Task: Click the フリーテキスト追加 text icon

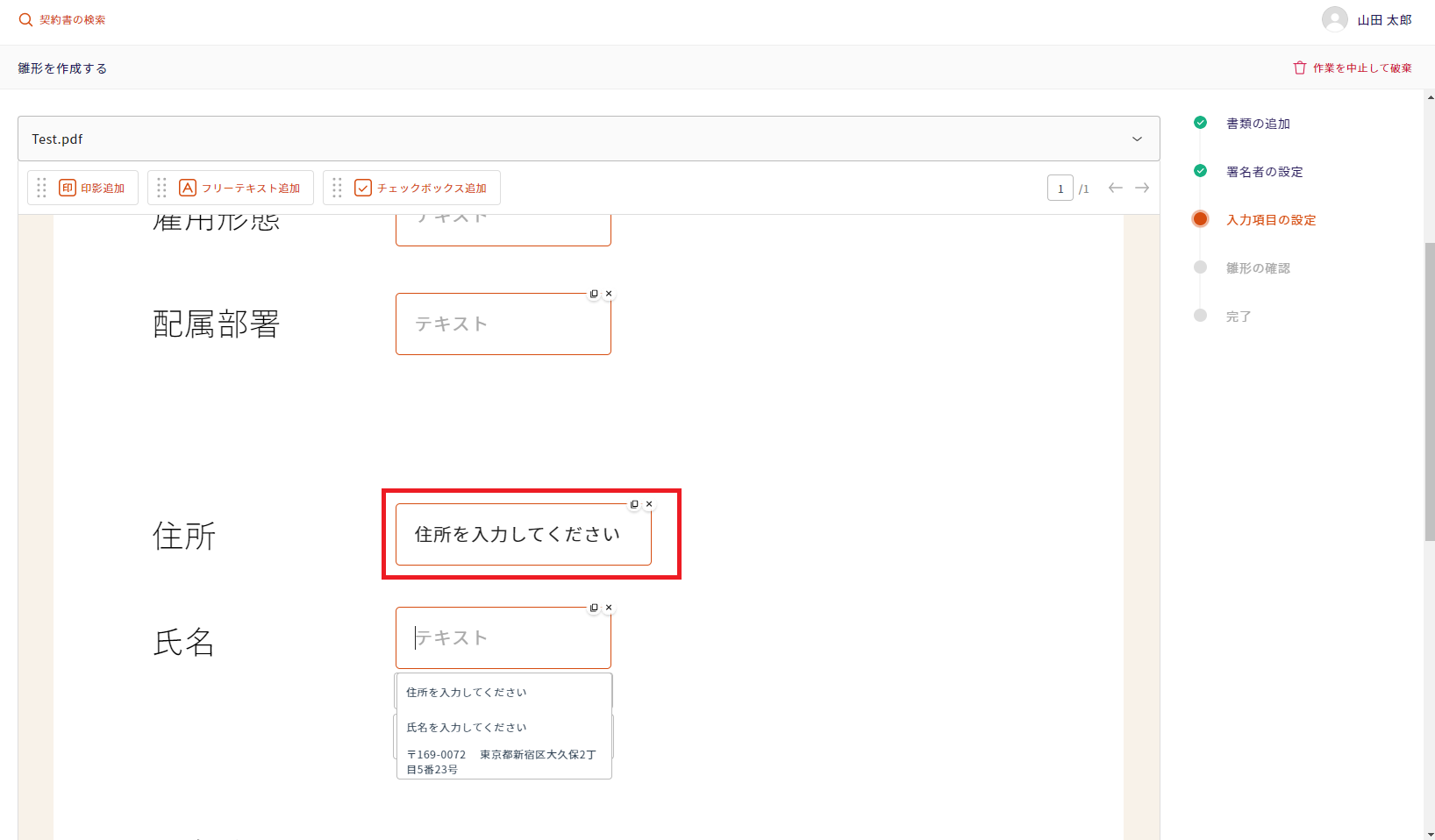Action: pyautogui.click(x=188, y=188)
